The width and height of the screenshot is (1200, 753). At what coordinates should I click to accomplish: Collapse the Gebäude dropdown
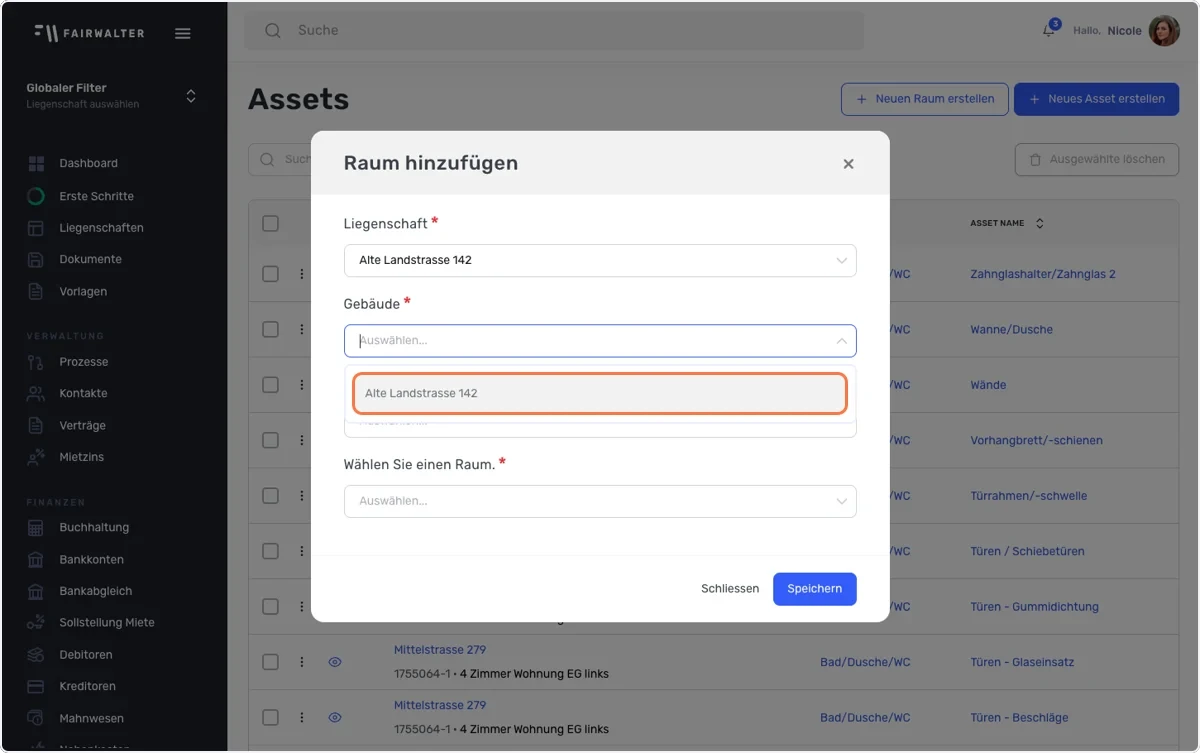point(841,341)
